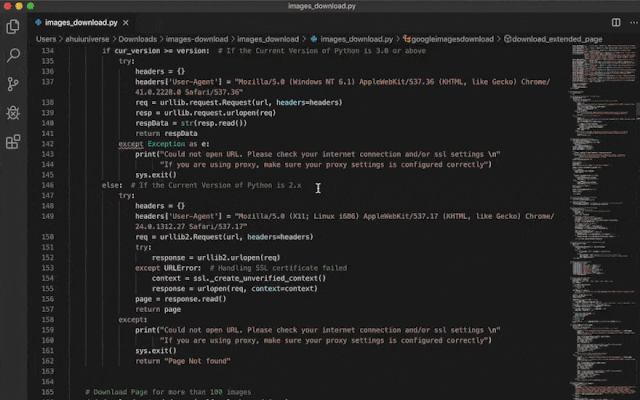
Task: Select the images_download.py editor tab
Action: [x=82, y=22]
